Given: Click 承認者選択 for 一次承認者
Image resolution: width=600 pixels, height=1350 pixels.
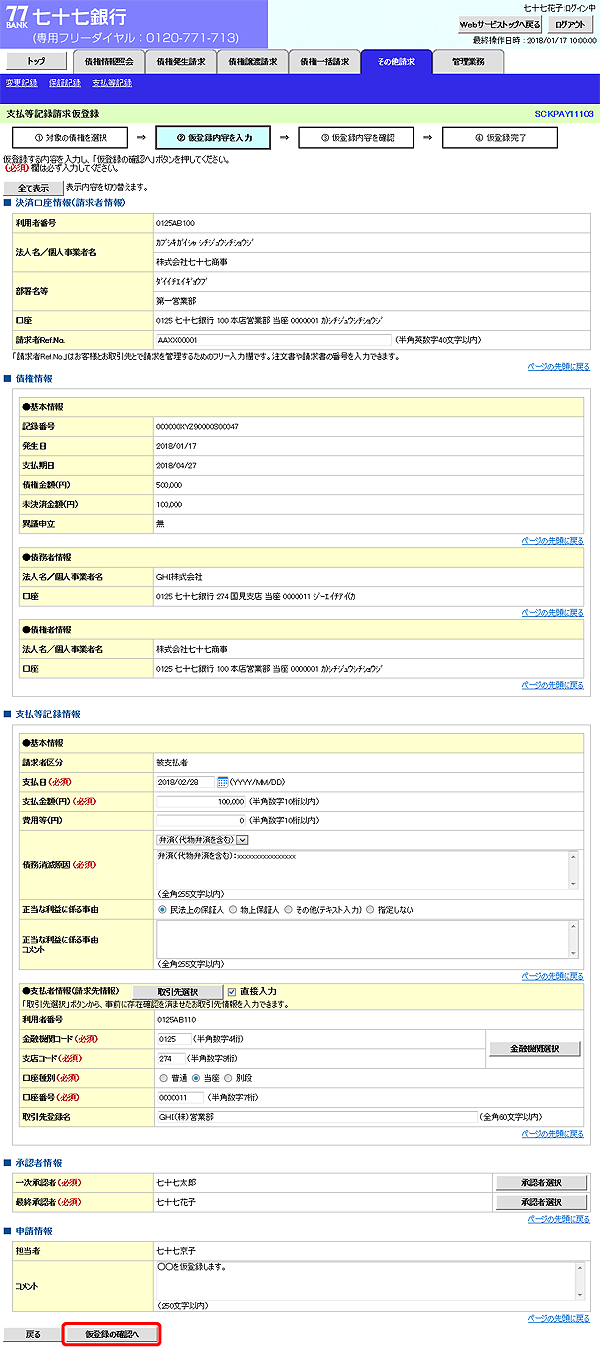Looking at the screenshot, I should (x=541, y=1182).
